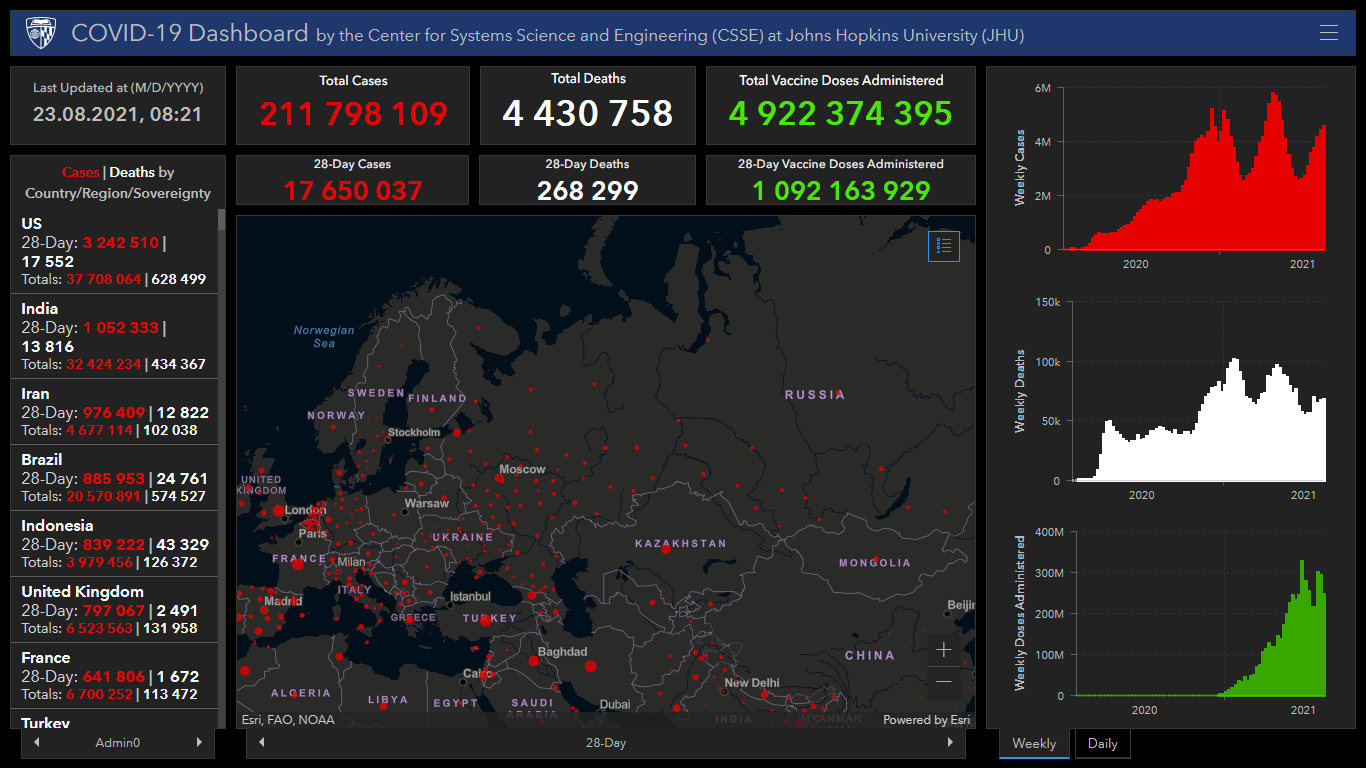Click left arrow beside Admin0
The width and height of the screenshot is (1366, 768).
point(37,742)
